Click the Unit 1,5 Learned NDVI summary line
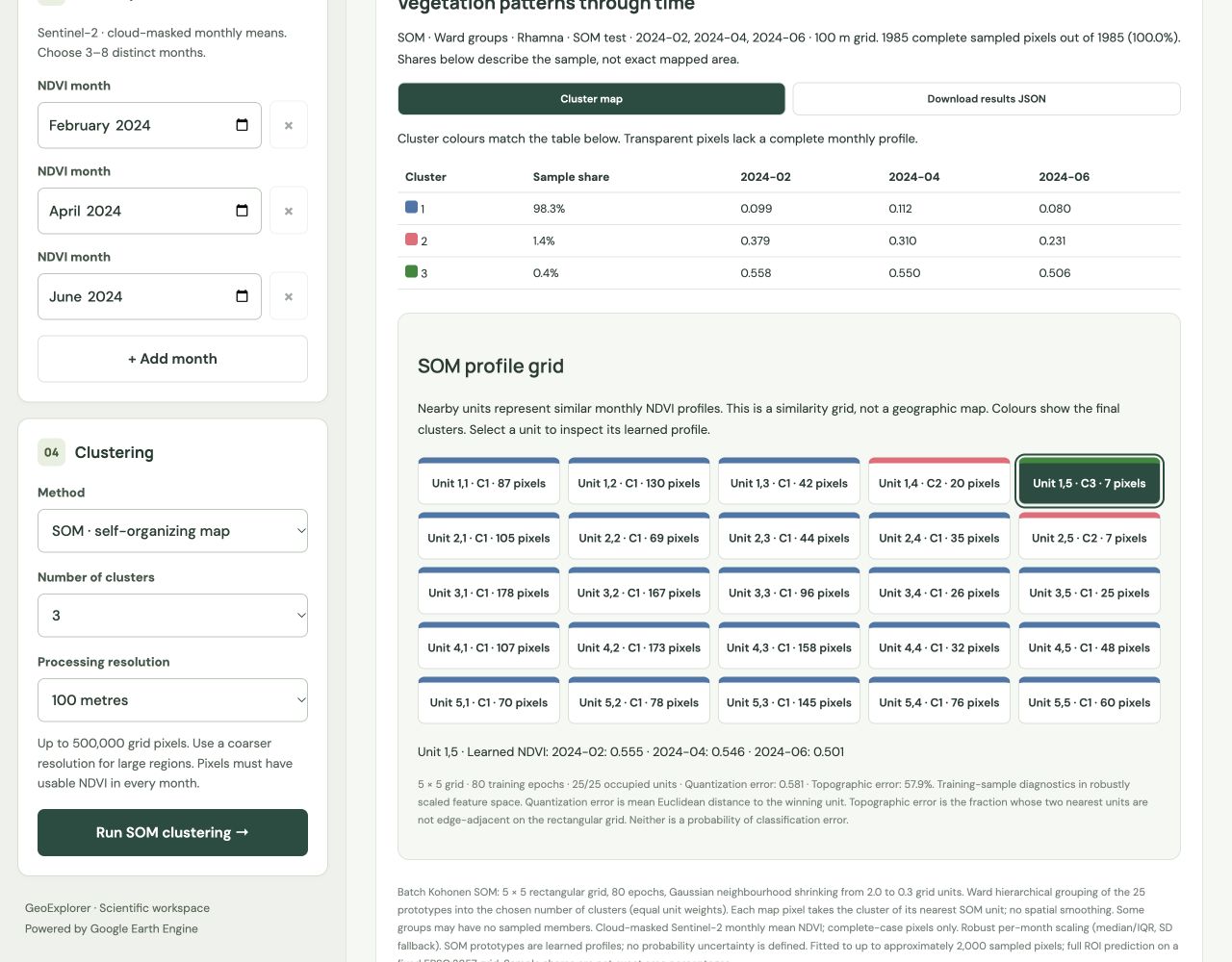 (x=631, y=751)
